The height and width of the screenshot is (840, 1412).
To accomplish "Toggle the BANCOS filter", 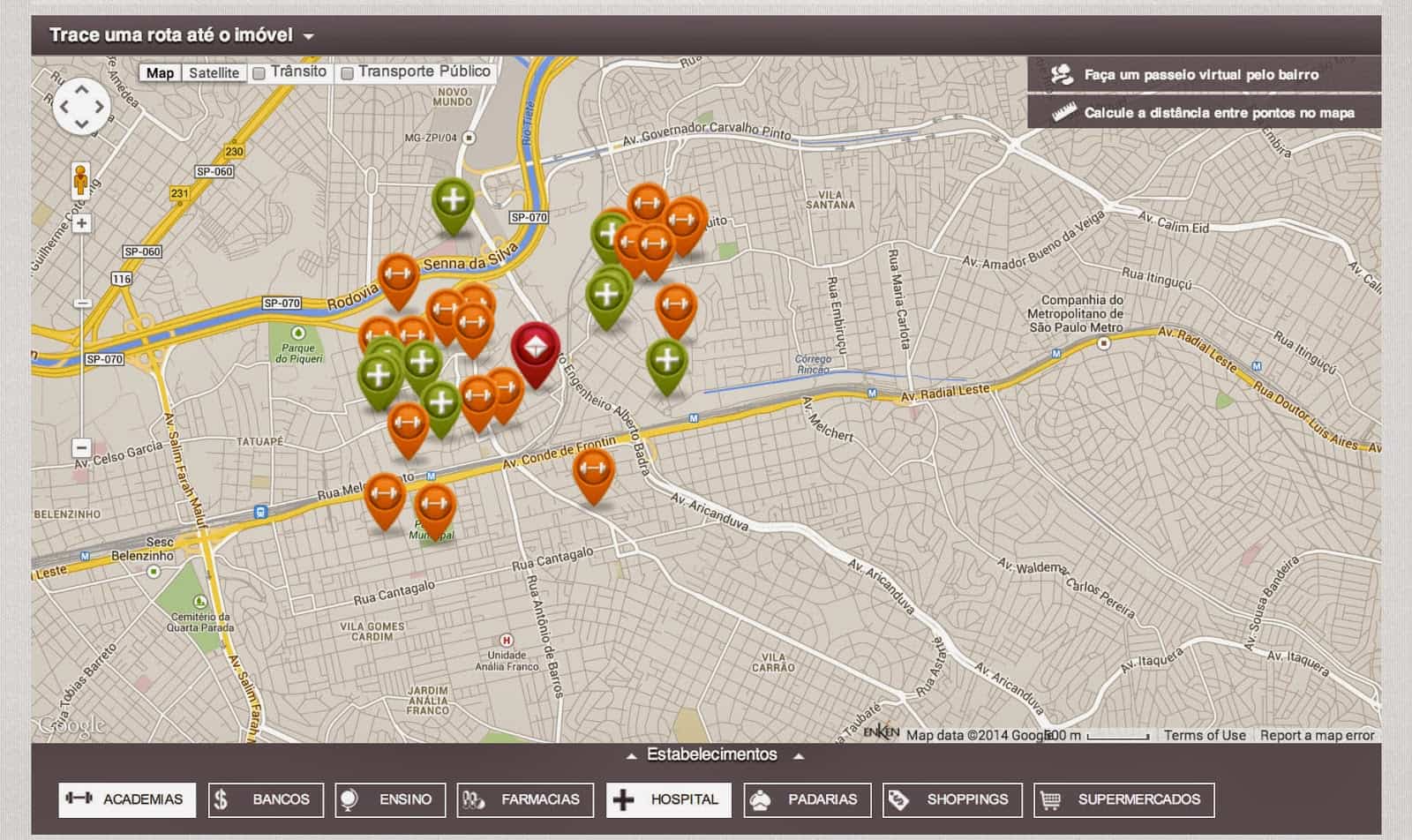I will [x=266, y=799].
